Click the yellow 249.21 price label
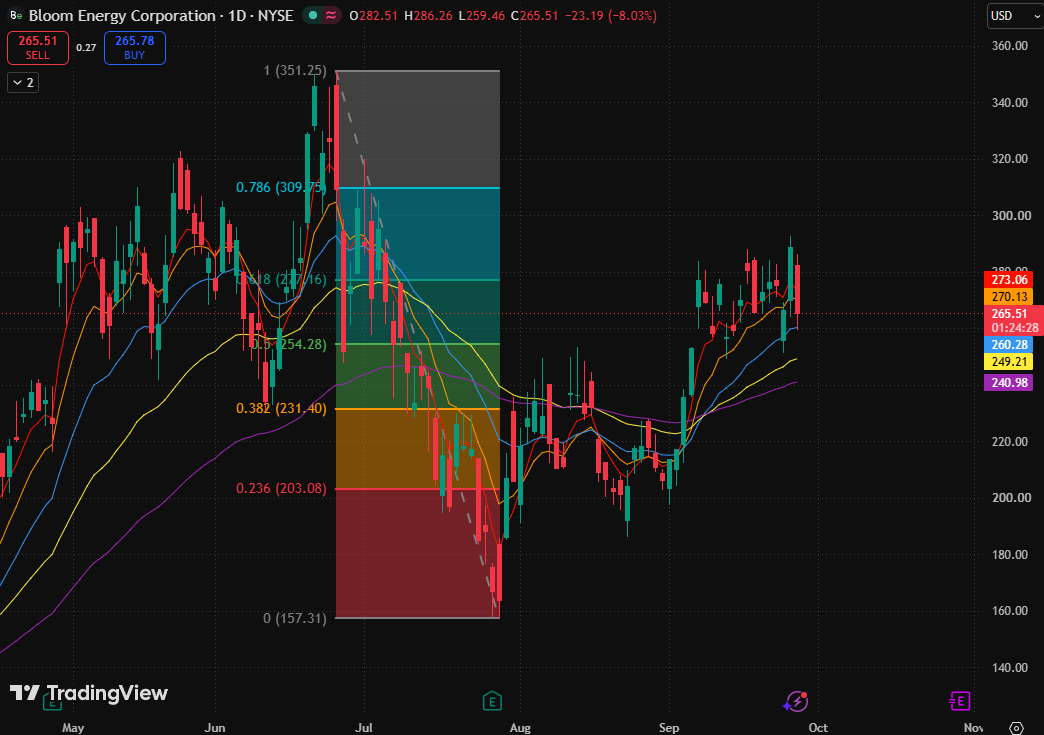This screenshot has height=735, width=1044. (1009, 362)
